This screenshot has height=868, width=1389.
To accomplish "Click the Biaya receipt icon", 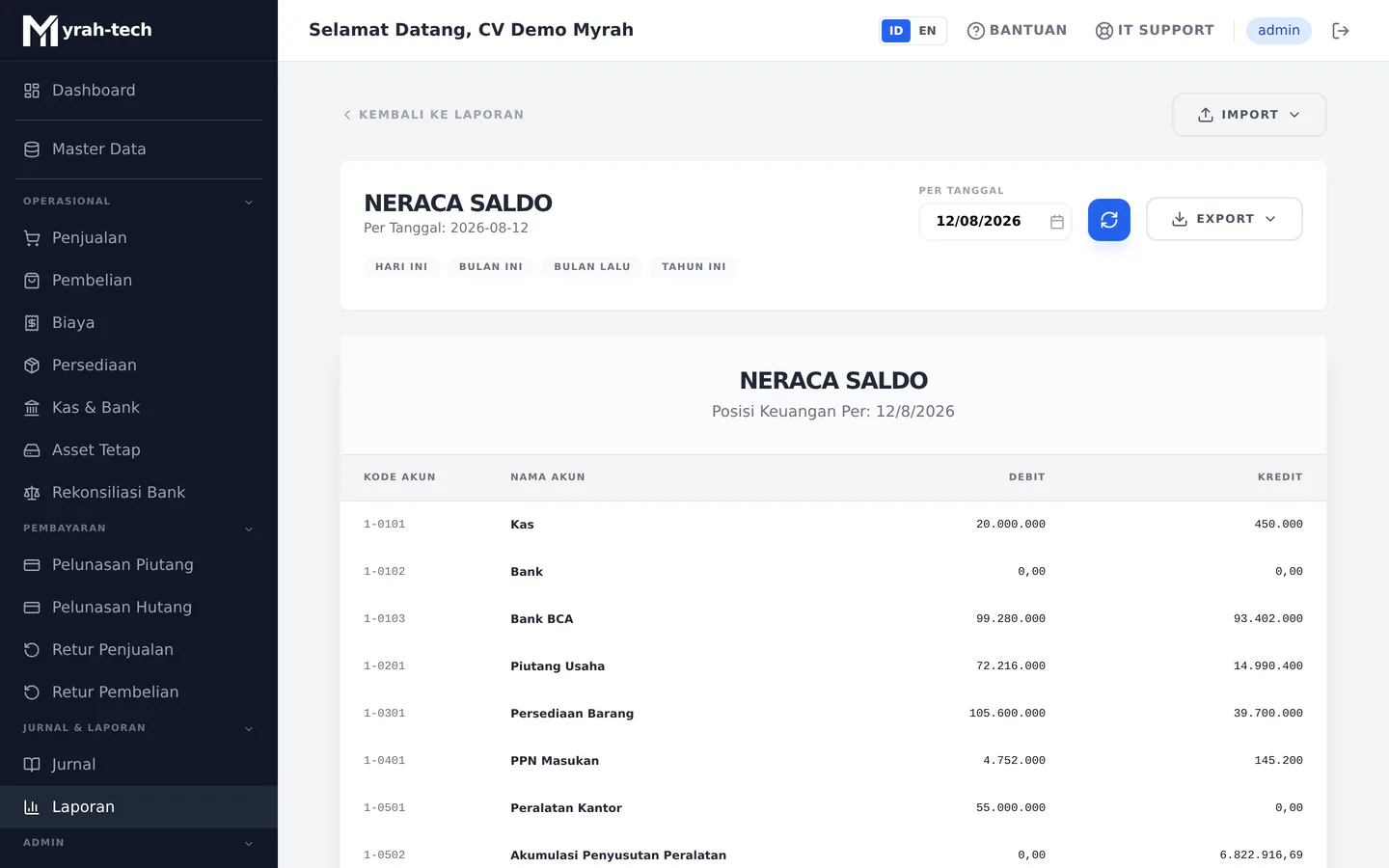I will (32, 323).
